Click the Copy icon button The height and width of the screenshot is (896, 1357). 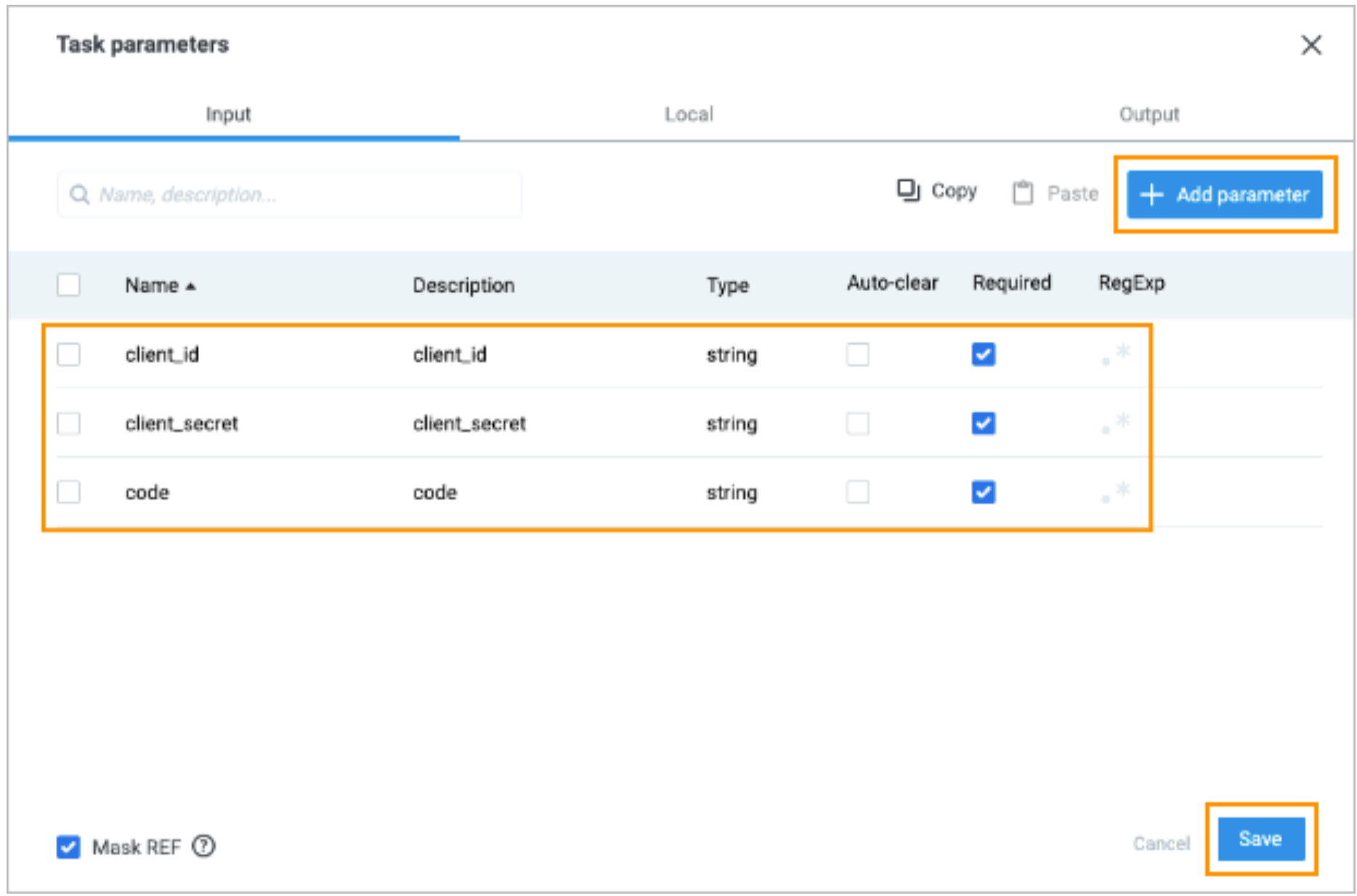click(x=936, y=192)
